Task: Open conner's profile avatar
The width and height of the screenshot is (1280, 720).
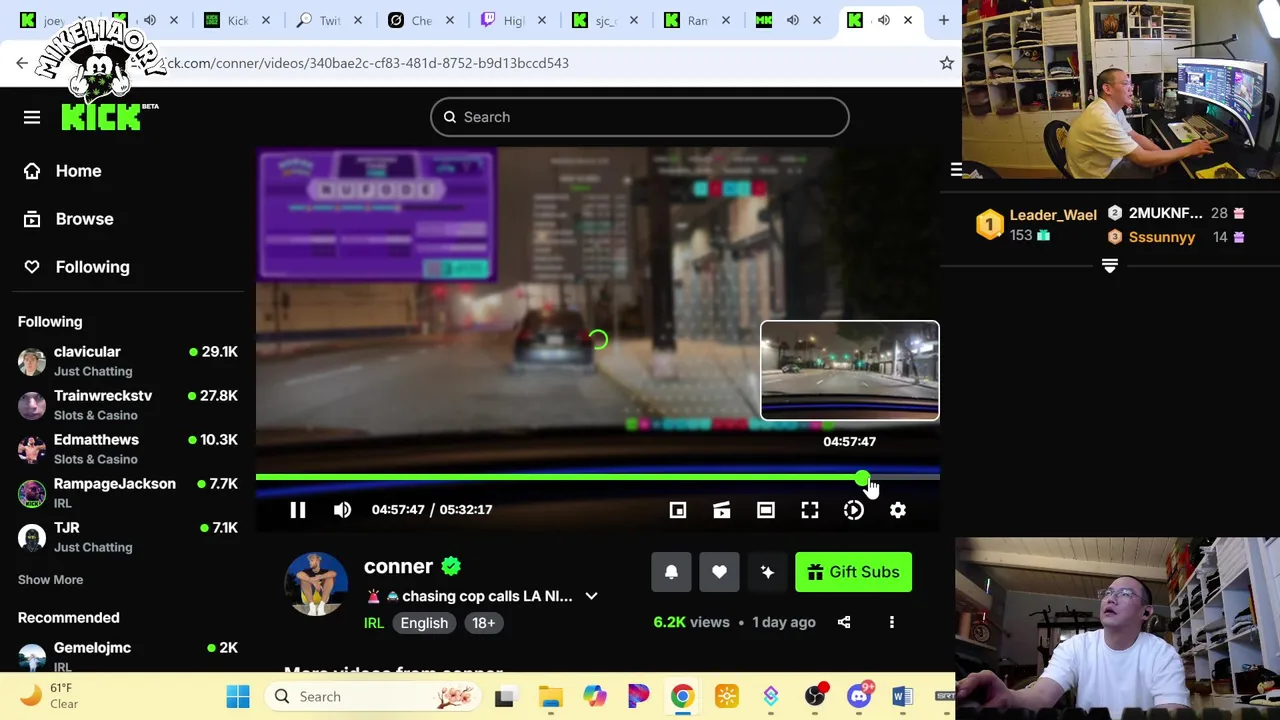Action: coord(316,583)
